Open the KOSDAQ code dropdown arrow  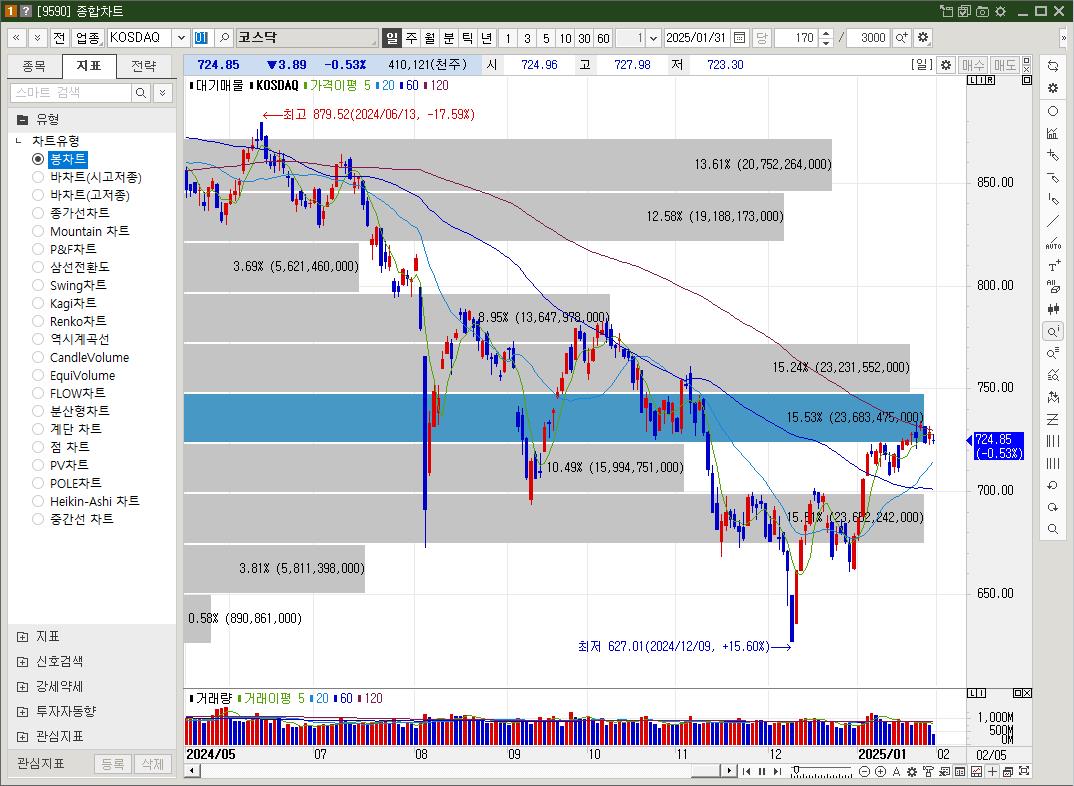182,38
